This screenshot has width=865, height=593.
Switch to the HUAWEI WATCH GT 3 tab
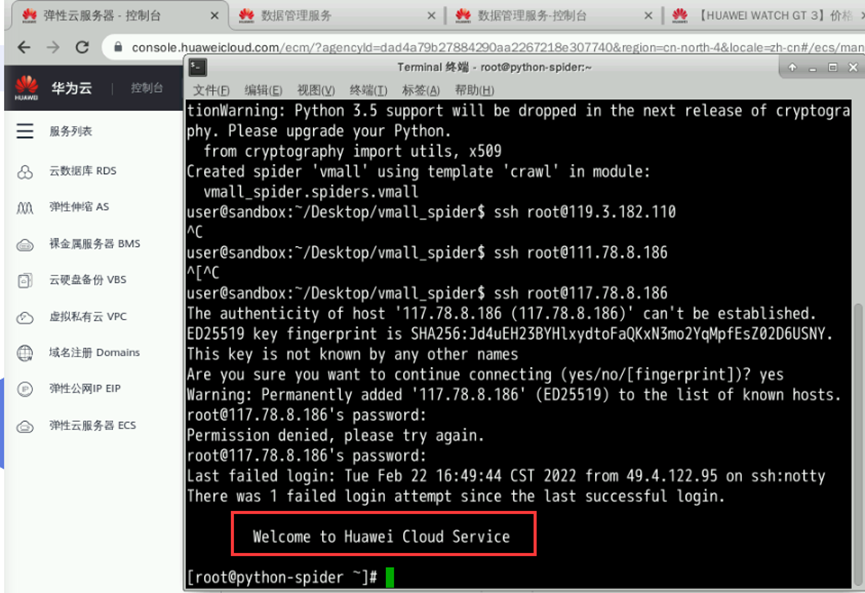coord(764,15)
